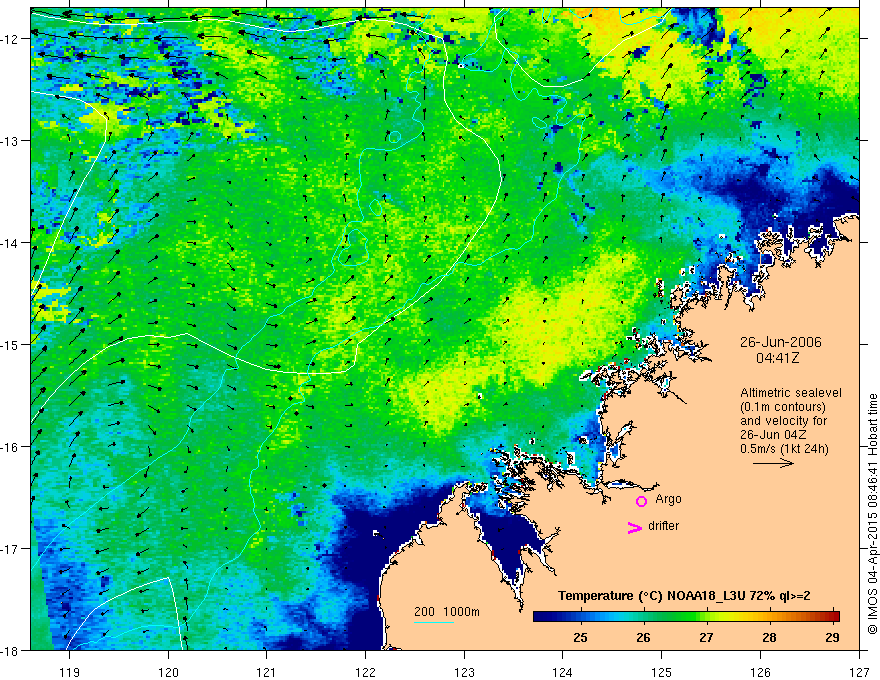The width and height of the screenshot is (880, 680).
Task: Select the time label 04:41Z
Action: [777, 357]
